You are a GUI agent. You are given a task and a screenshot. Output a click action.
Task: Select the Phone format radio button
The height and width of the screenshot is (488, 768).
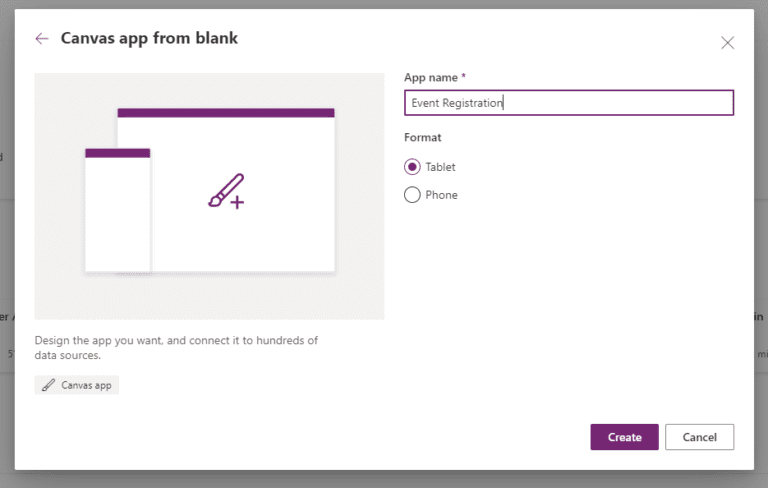tap(412, 195)
